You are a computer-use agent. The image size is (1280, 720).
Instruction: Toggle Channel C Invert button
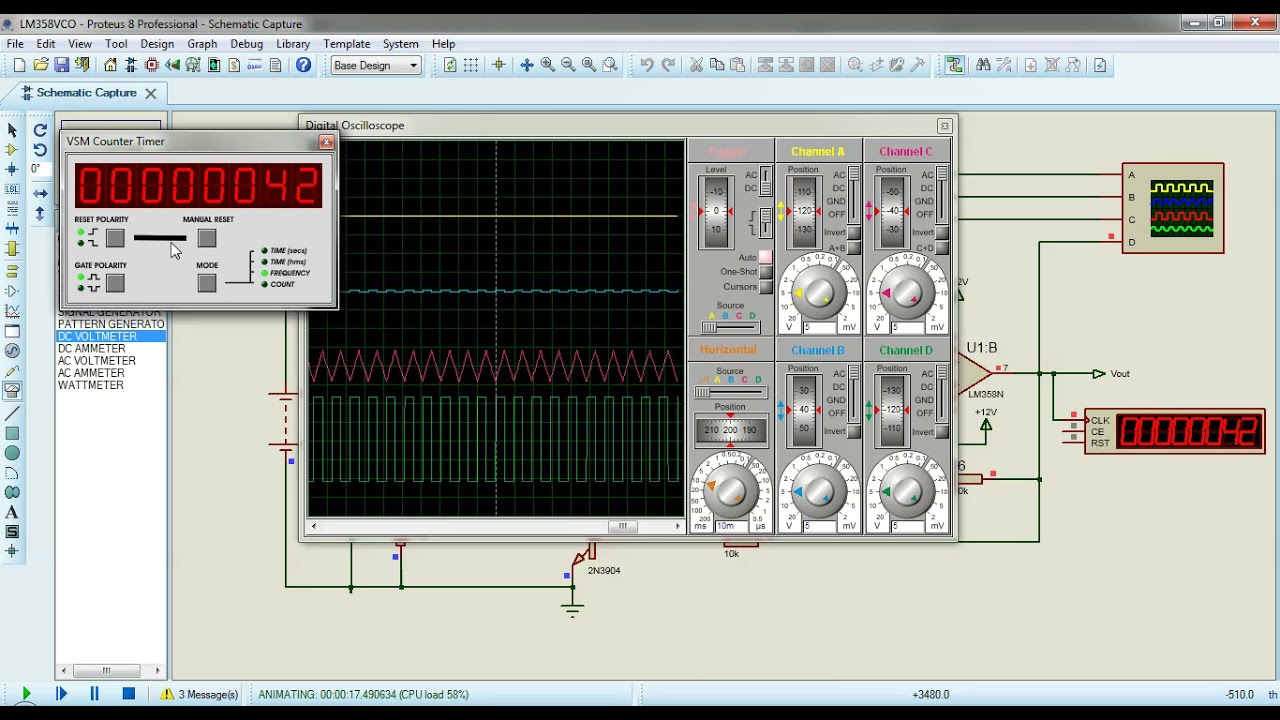941,232
